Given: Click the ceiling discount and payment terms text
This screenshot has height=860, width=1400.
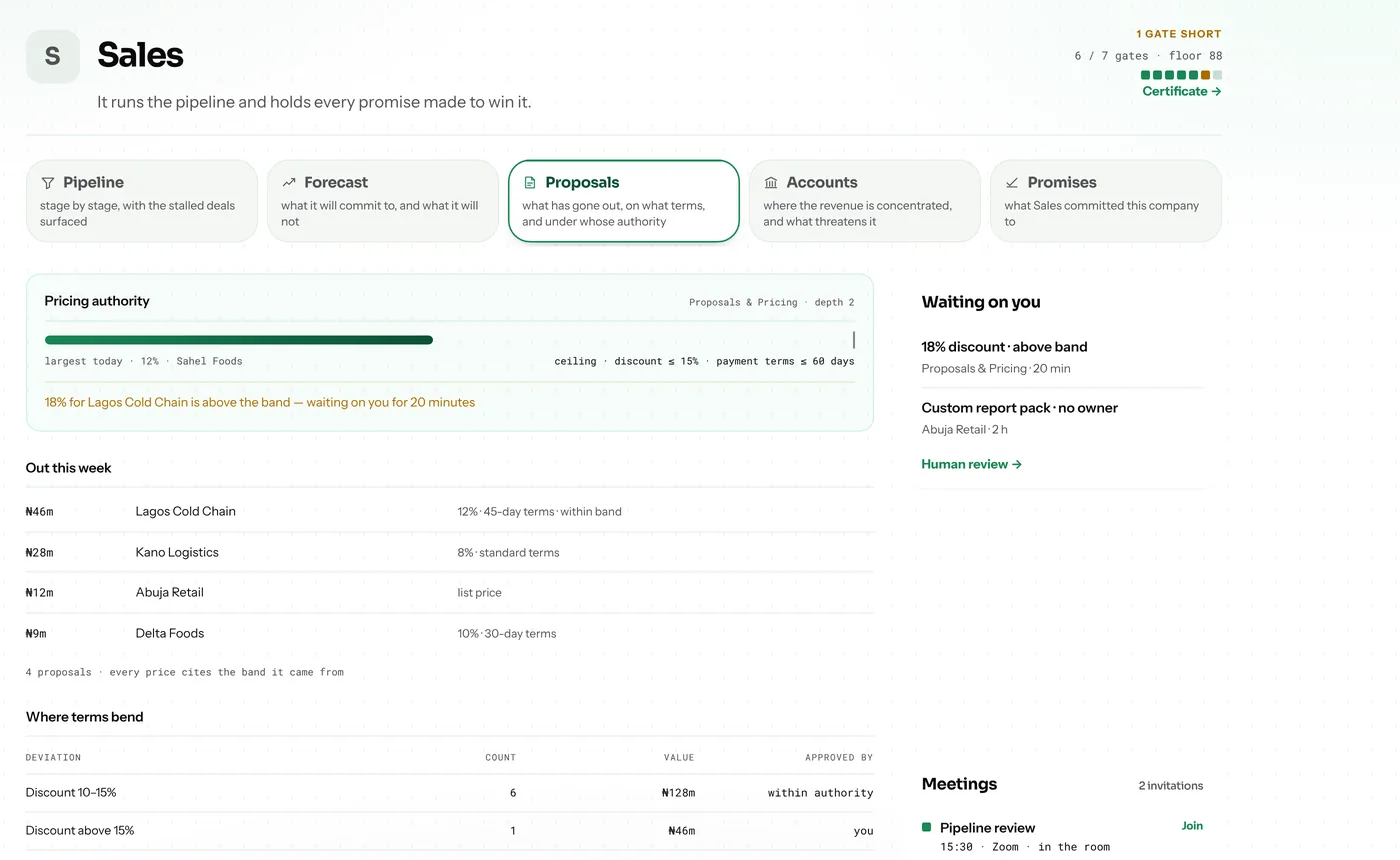Looking at the screenshot, I should point(705,361).
